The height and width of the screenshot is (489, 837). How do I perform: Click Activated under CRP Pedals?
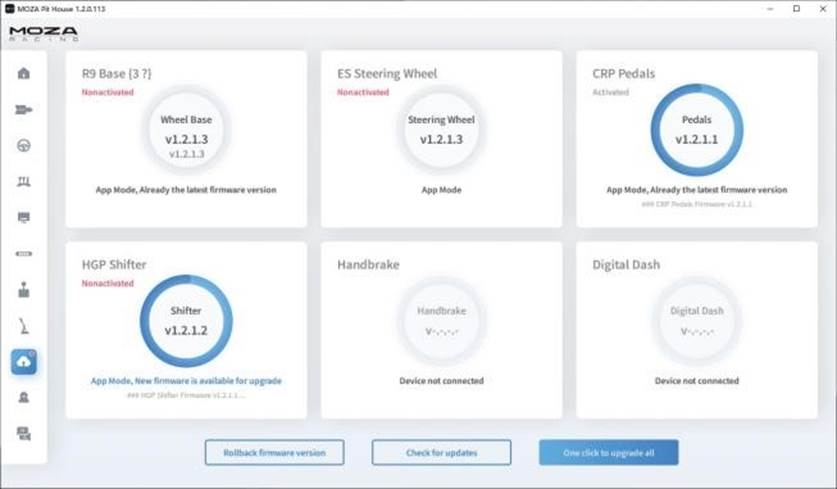611,92
